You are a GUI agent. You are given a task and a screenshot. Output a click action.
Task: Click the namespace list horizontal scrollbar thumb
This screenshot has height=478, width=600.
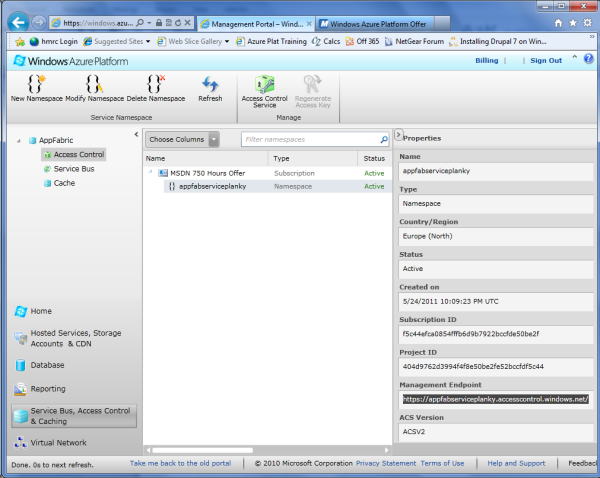pos(203,450)
